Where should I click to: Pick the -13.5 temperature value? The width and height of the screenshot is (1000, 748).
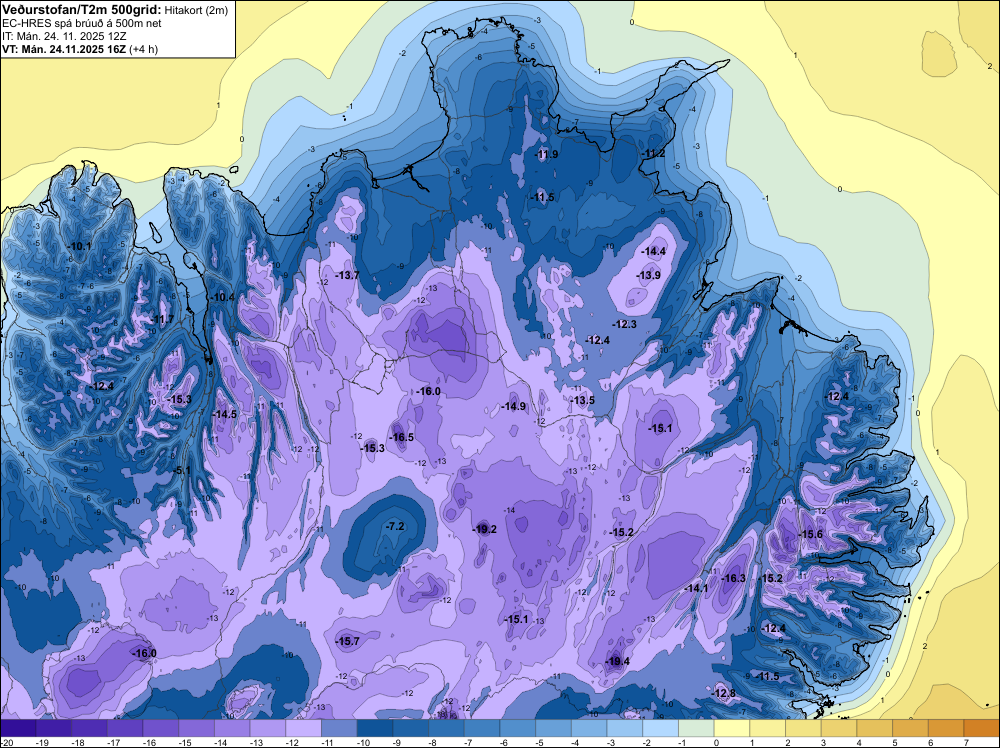582,400
